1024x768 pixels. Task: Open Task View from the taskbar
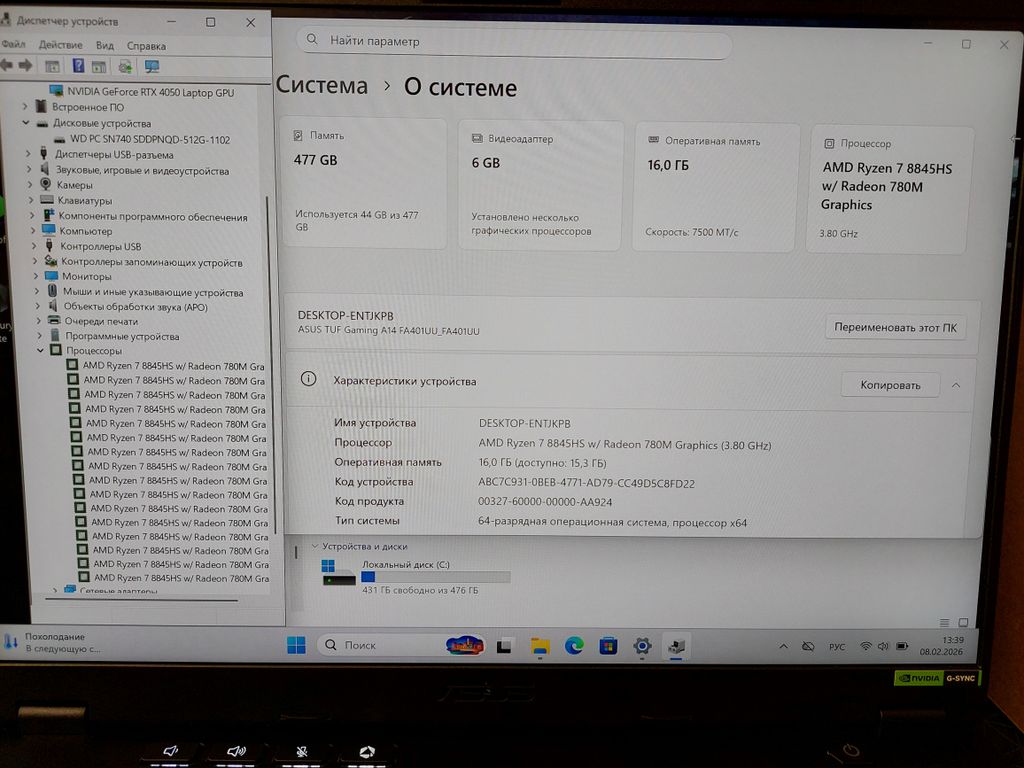(506, 646)
